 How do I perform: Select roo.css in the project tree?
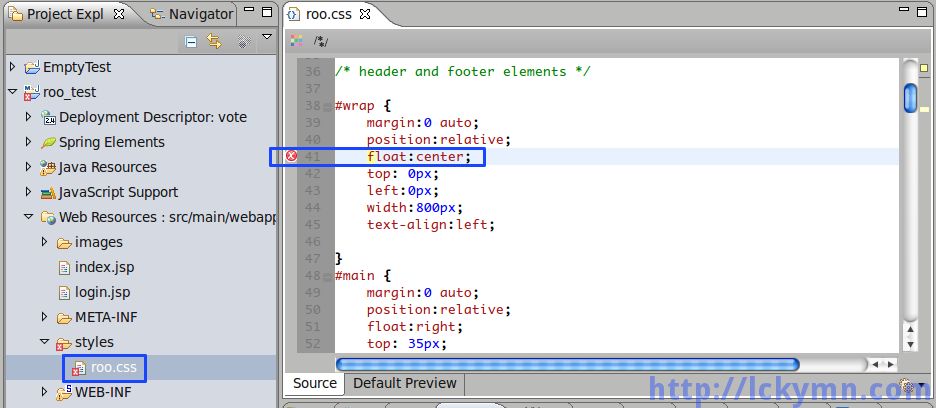(113, 367)
